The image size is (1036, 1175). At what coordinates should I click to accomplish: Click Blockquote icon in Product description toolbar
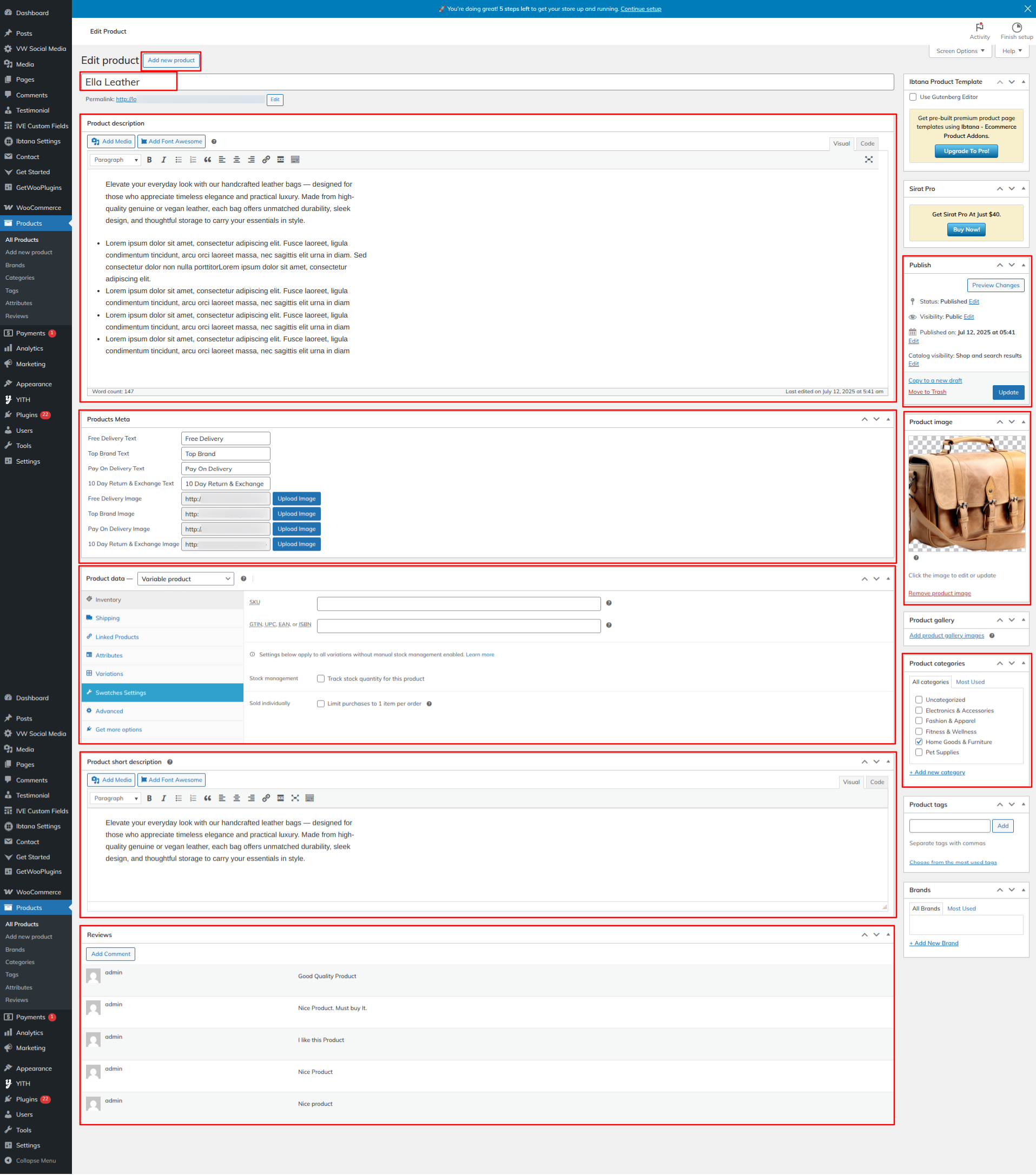click(208, 160)
